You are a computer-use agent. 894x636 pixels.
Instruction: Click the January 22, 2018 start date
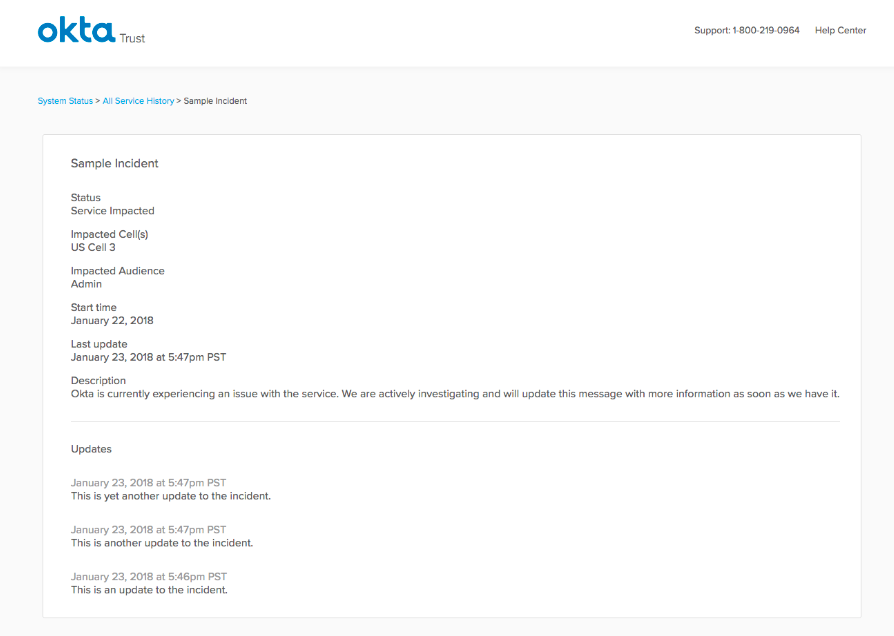click(x=112, y=321)
